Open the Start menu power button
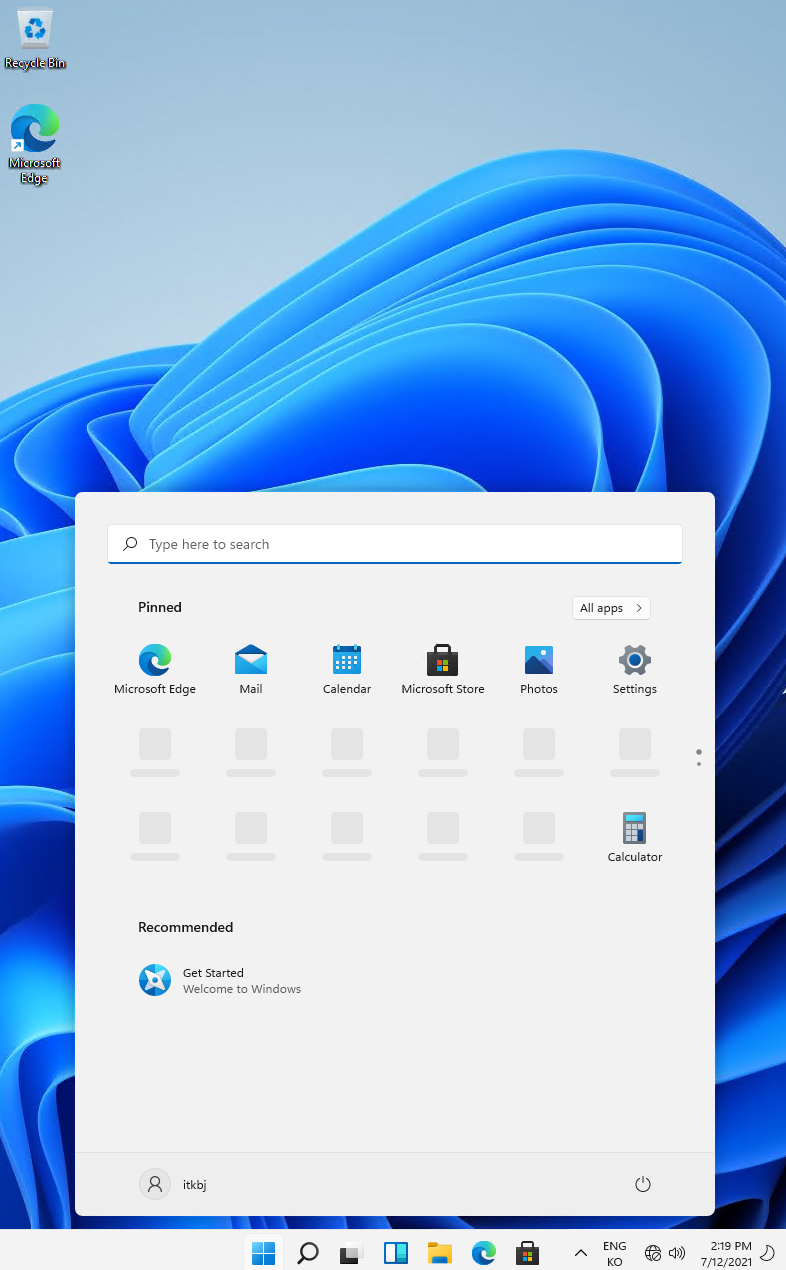 coord(643,1184)
